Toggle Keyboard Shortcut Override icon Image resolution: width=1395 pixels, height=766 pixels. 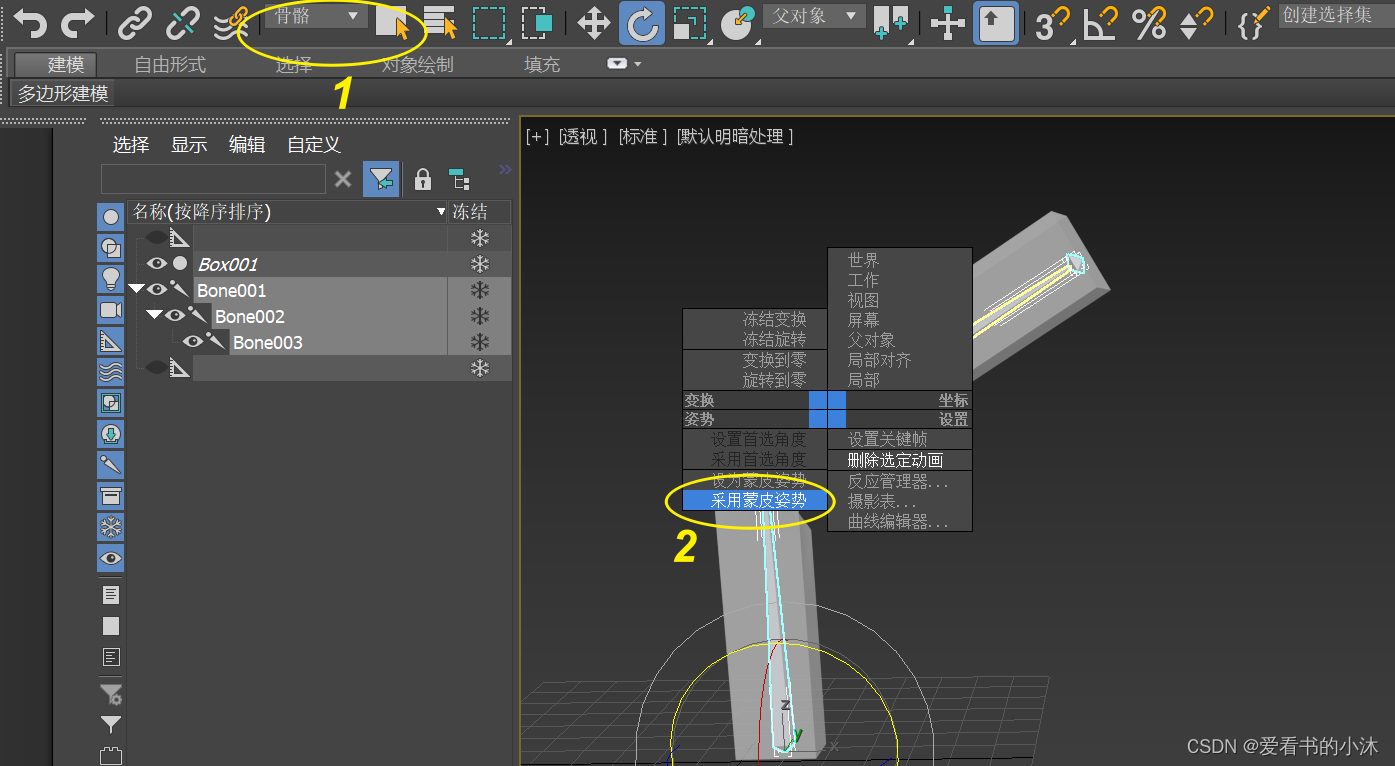[x=997, y=23]
